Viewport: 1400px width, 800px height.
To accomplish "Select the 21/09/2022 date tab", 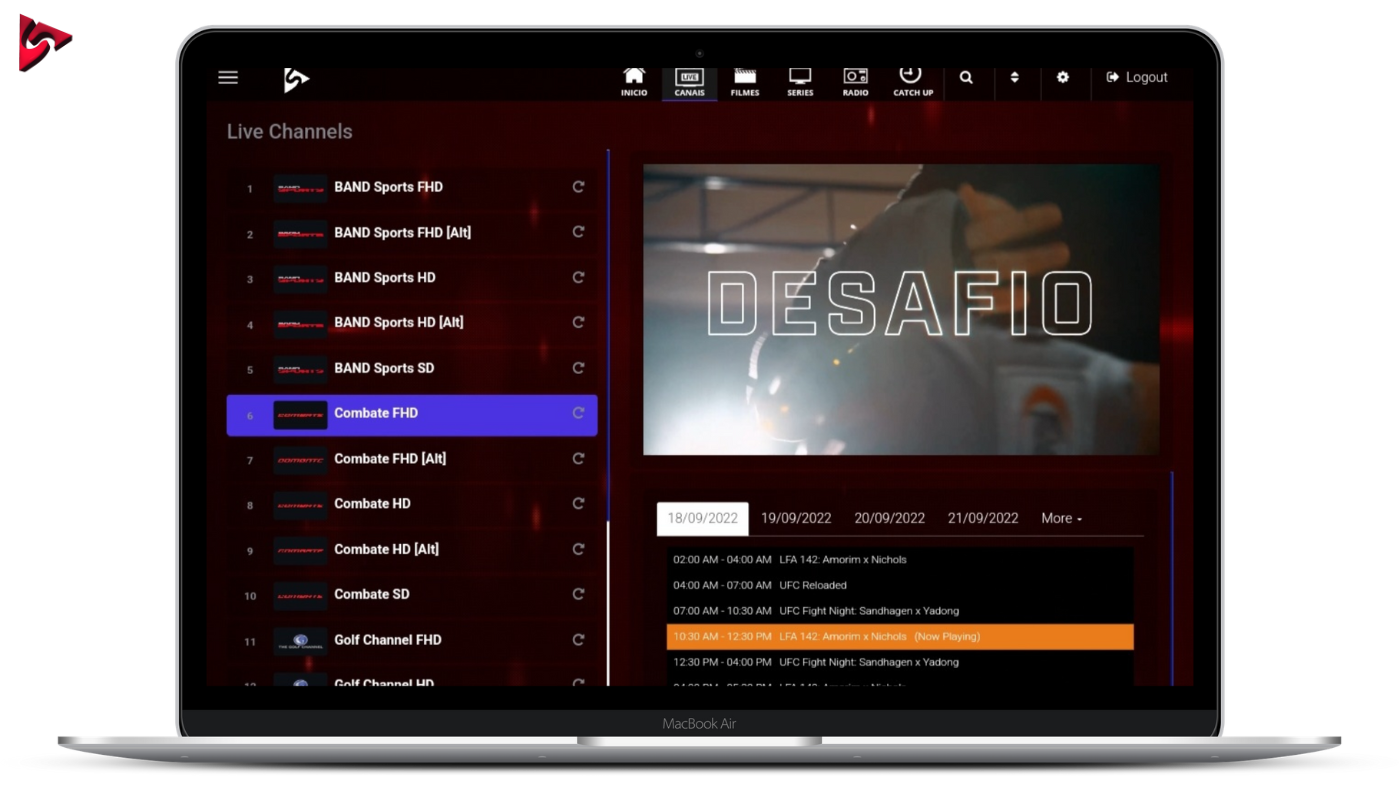I will (x=983, y=518).
